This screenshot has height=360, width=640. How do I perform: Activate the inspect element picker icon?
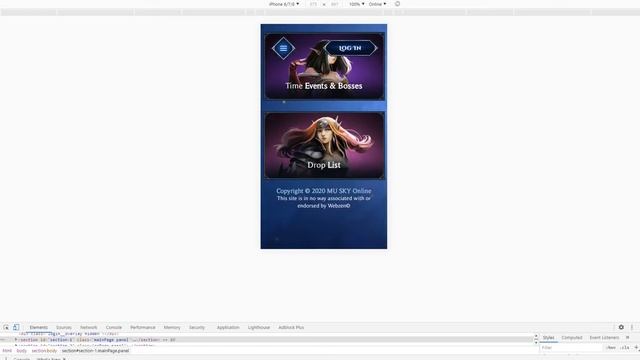click(x=6, y=327)
